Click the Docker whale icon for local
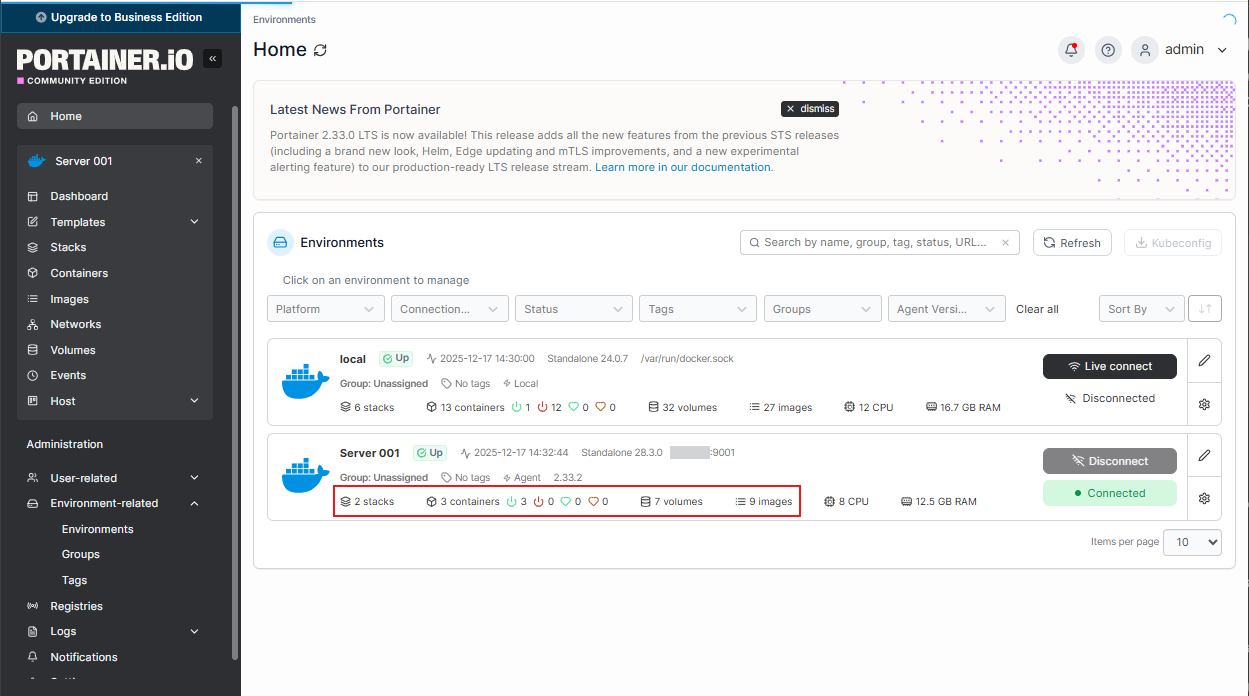This screenshot has height=696, width=1249. pos(305,382)
